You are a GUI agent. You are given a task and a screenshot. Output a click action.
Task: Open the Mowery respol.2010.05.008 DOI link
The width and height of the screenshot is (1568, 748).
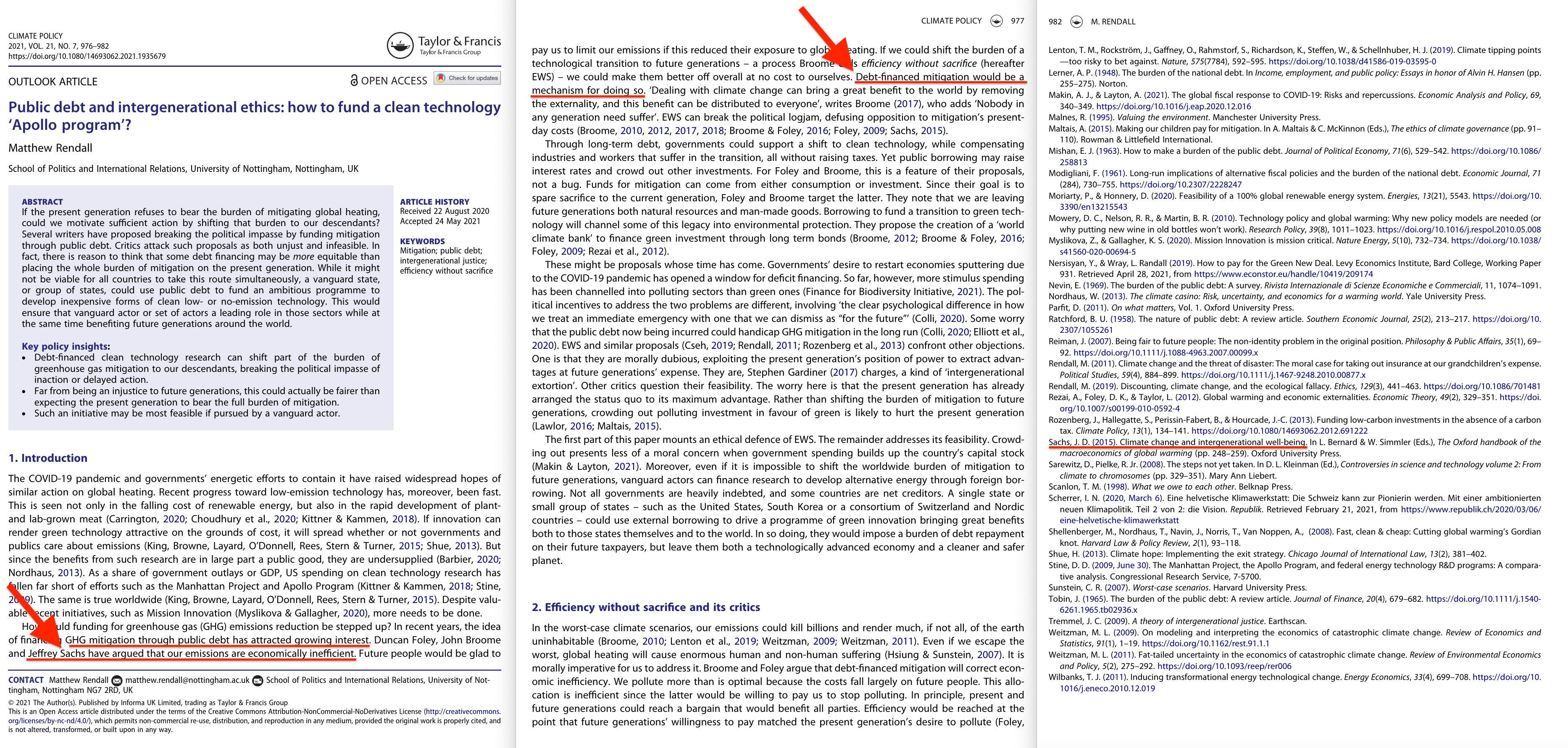point(1459,229)
